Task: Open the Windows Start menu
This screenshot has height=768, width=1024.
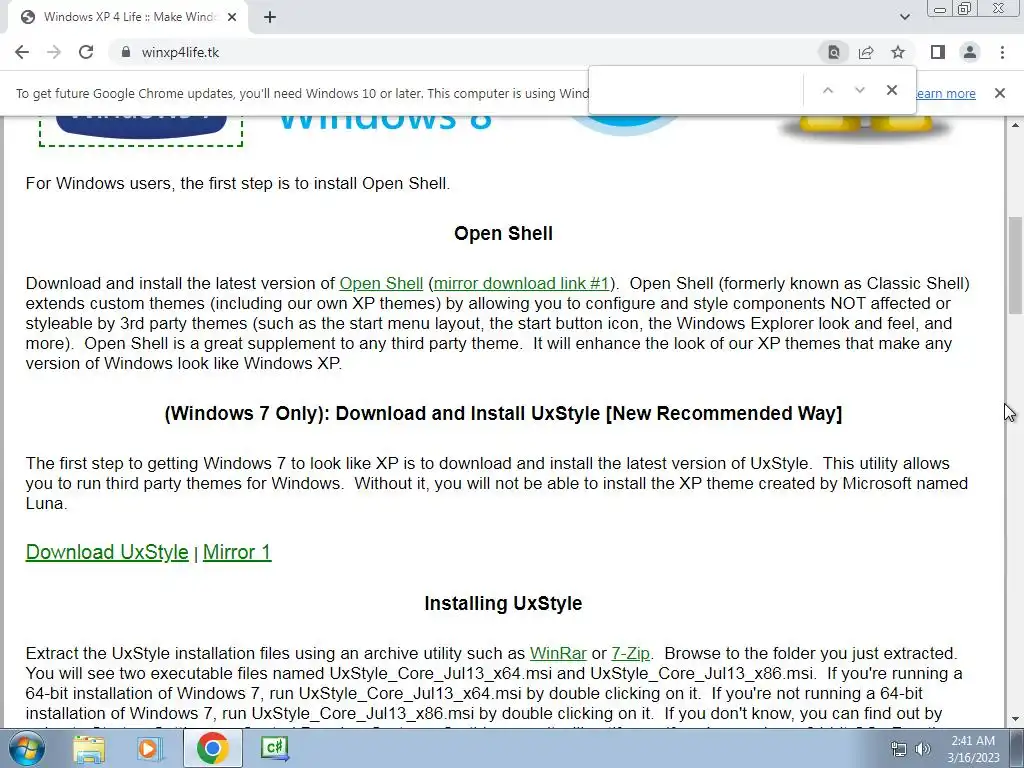Action: pos(26,748)
